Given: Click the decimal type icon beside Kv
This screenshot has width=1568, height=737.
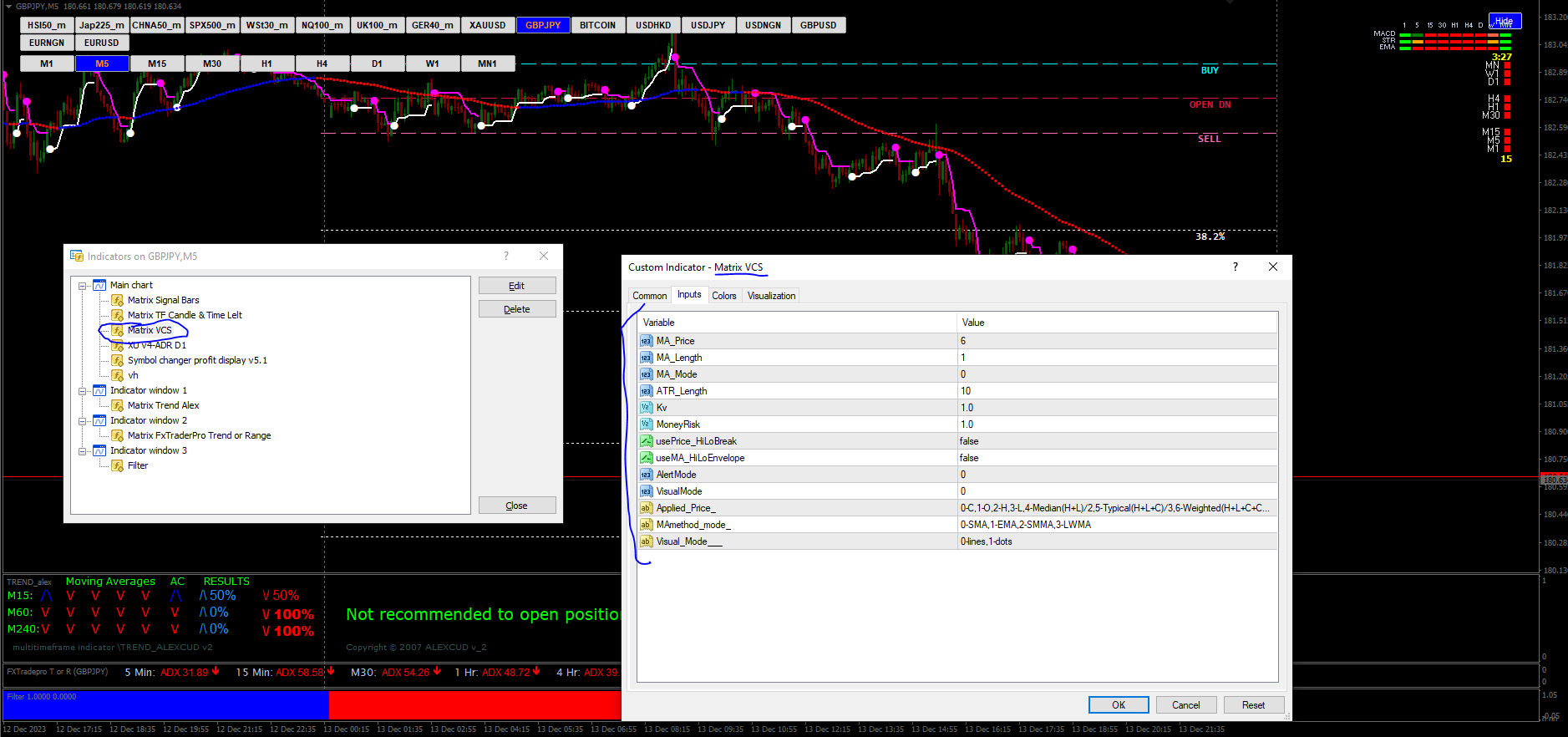Looking at the screenshot, I should tap(646, 408).
